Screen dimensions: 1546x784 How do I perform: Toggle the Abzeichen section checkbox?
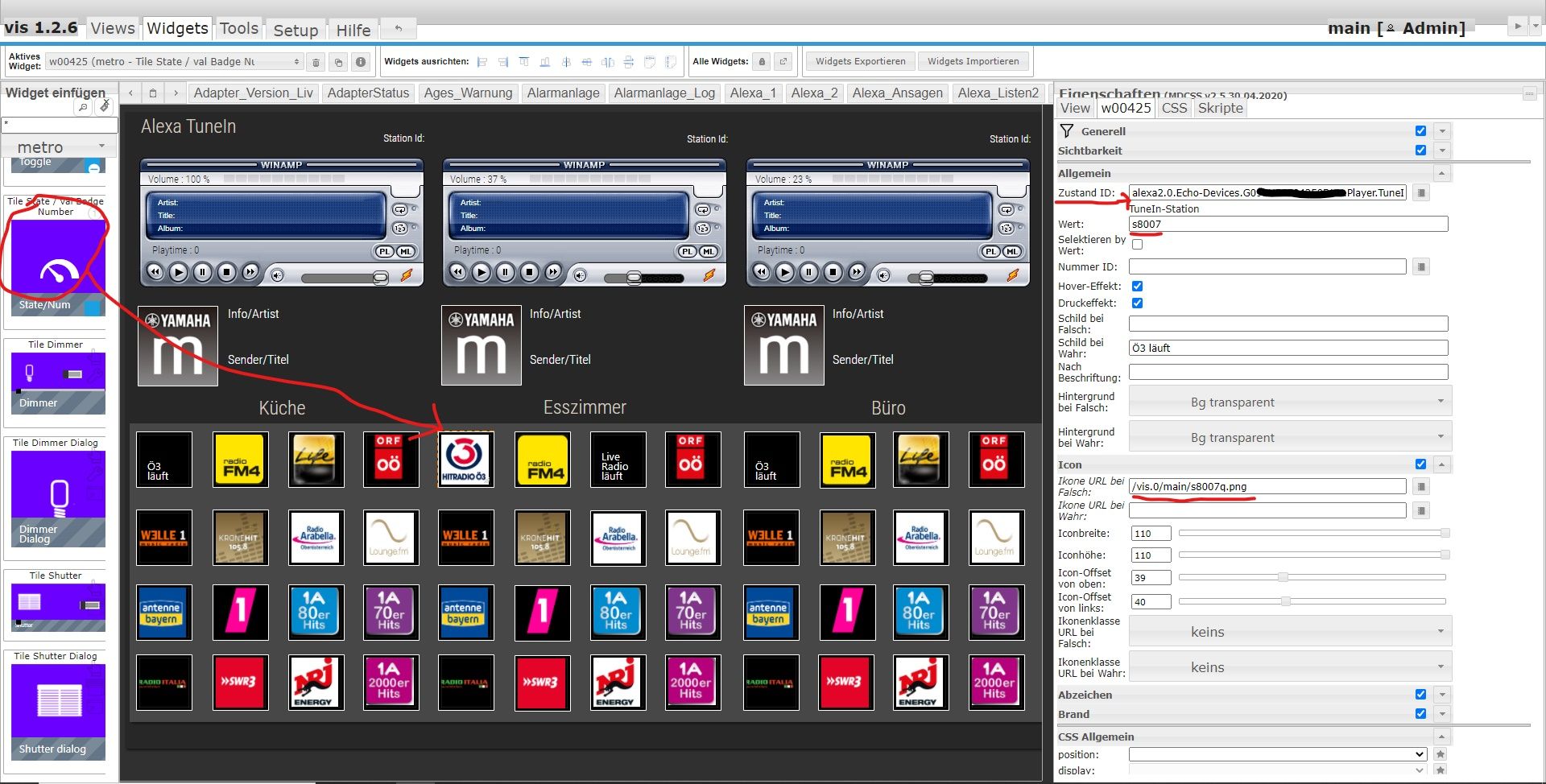click(1420, 695)
